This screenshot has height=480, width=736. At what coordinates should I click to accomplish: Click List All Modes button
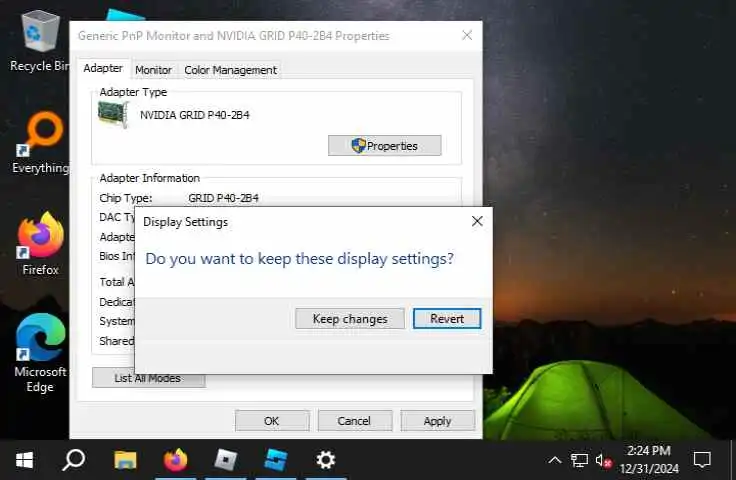(x=148, y=378)
